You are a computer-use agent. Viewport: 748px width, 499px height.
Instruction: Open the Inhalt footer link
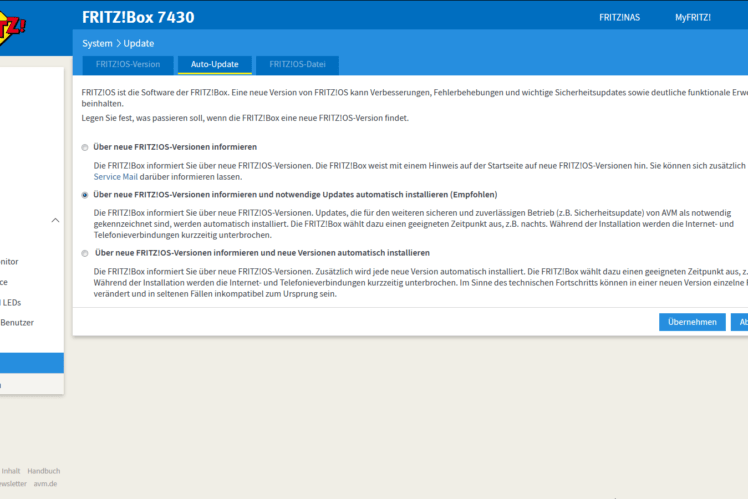(10, 471)
